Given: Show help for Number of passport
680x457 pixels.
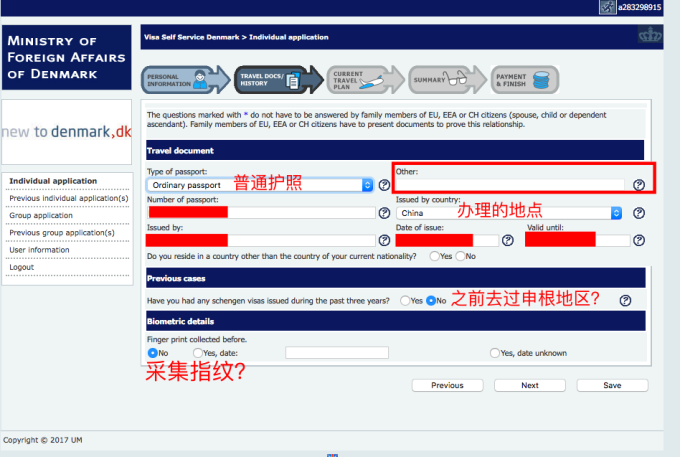Looking at the screenshot, I should [x=384, y=213].
